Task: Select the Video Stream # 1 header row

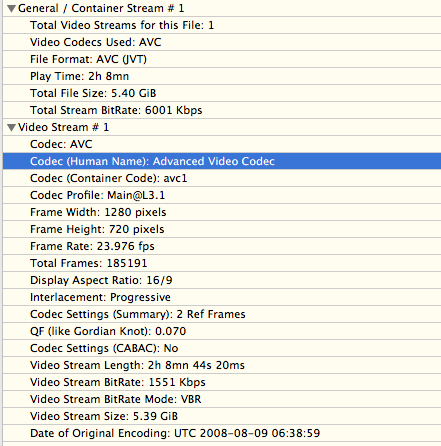Action: (222, 127)
